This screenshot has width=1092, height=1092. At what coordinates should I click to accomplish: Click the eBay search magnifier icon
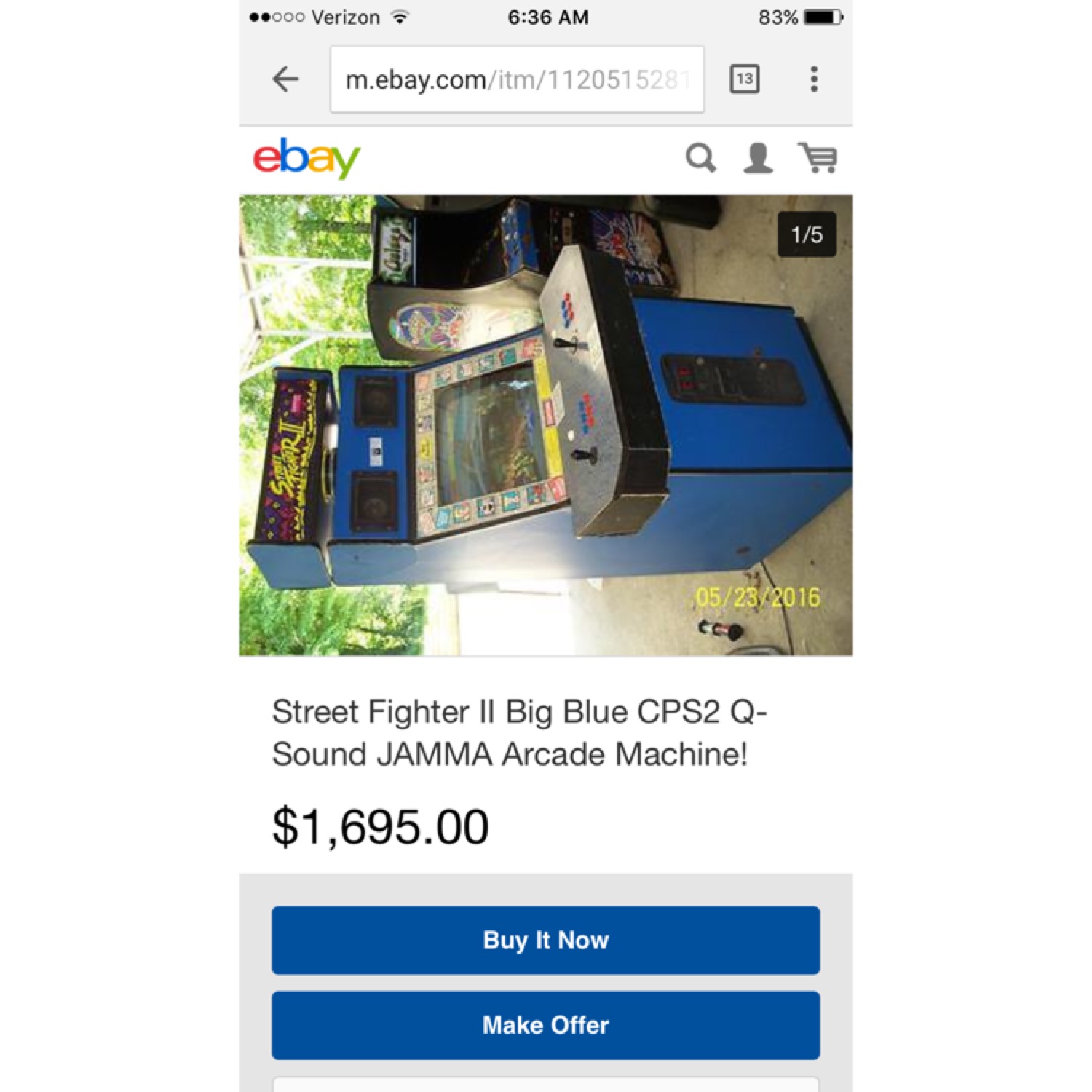click(x=701, y=158)
